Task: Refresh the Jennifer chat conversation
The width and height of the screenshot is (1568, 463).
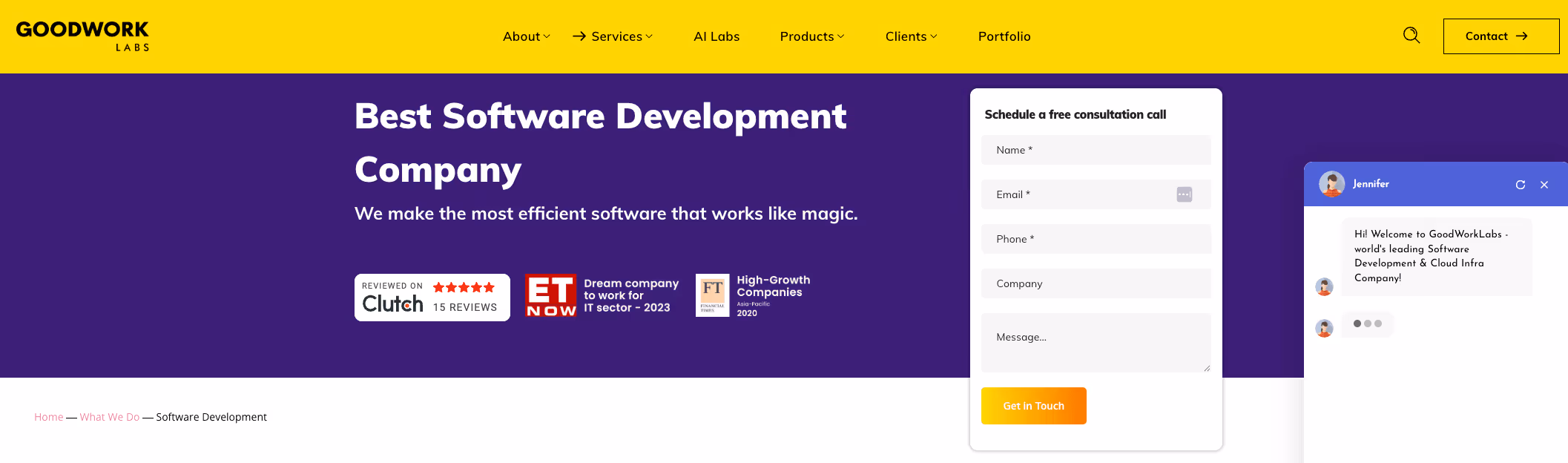Action: coord(1521,185)
